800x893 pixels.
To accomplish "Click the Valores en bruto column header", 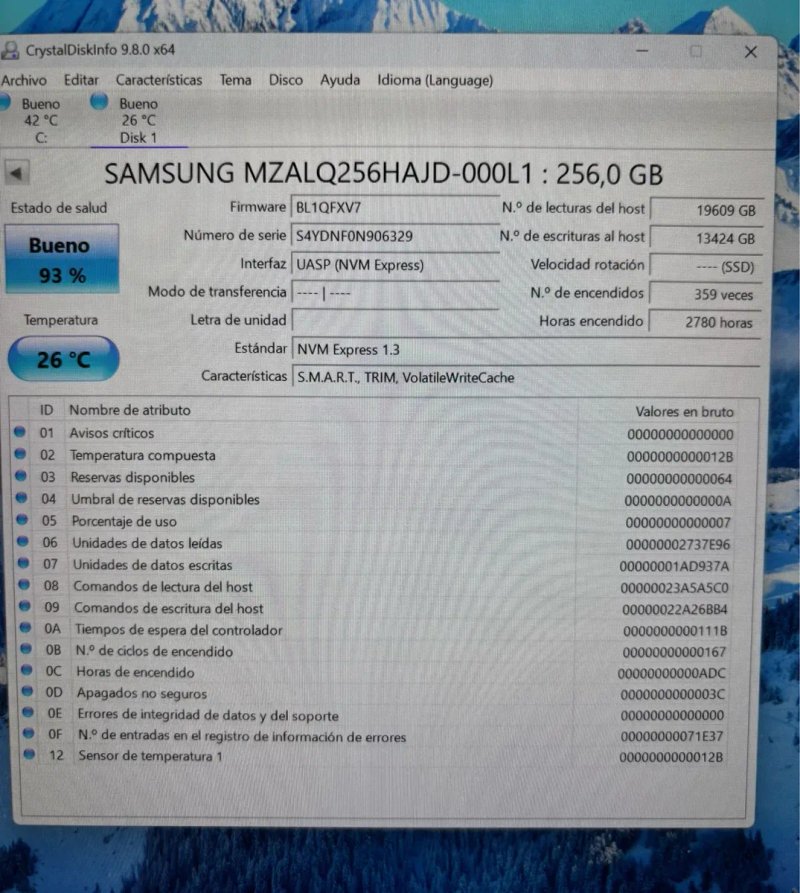I will (x=684, y=412).
